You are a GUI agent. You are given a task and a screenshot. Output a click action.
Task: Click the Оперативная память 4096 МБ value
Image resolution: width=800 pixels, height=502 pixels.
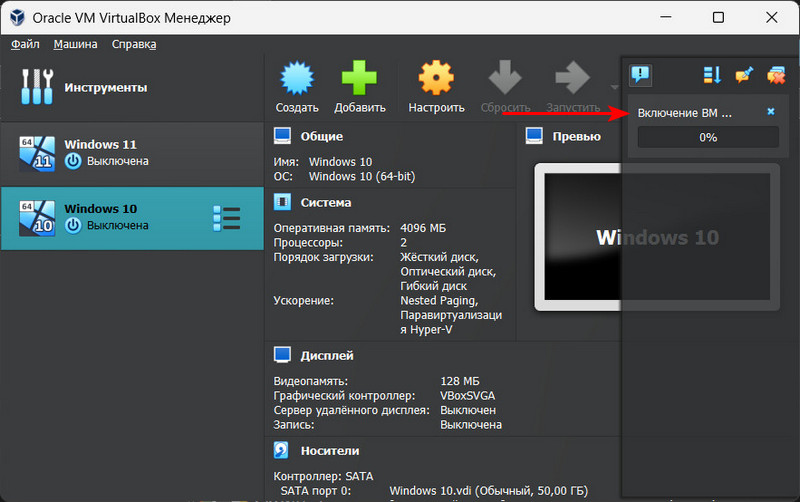pyautogui.click(x=423, y=228)
